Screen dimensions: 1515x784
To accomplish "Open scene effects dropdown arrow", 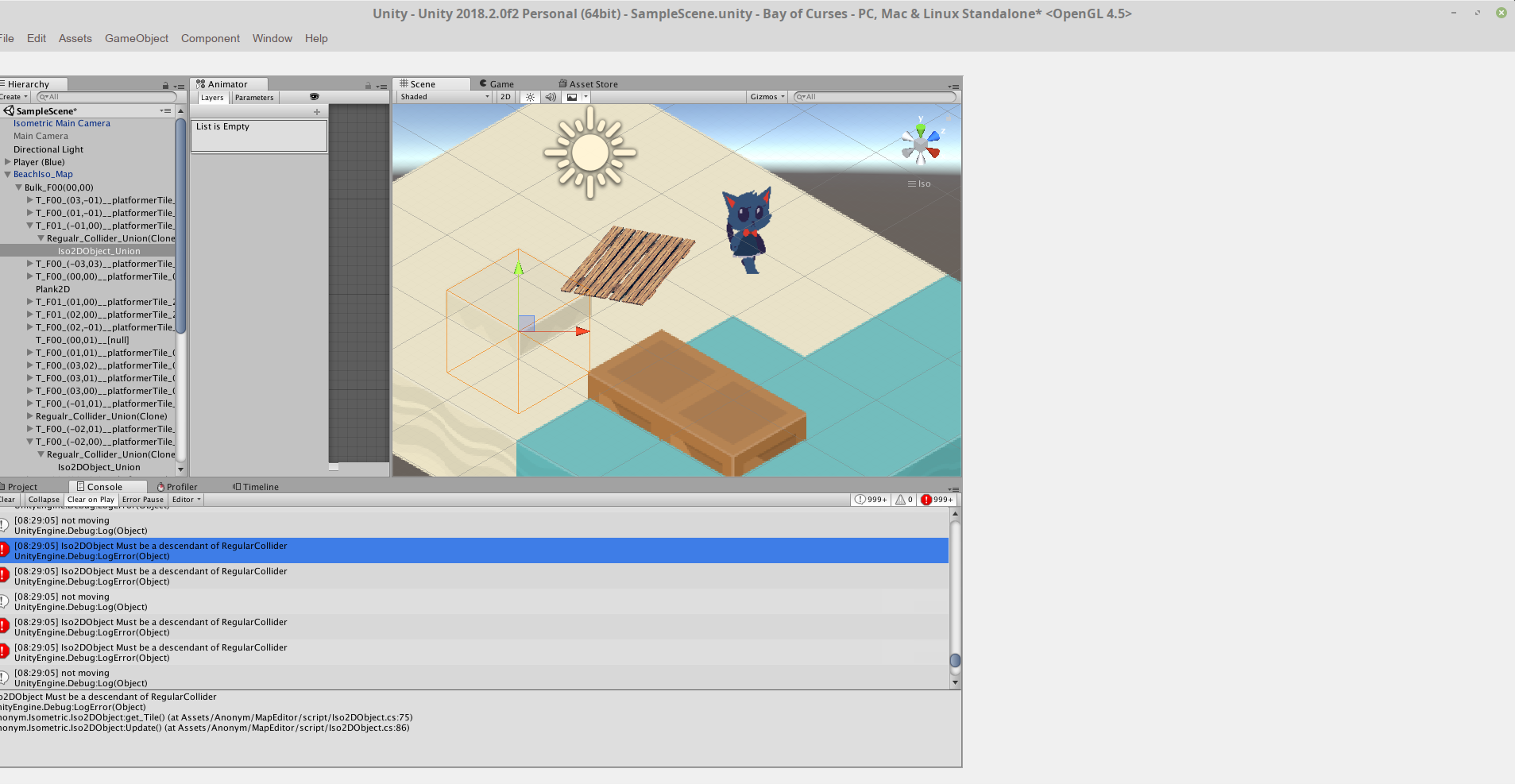I will 586,97.
